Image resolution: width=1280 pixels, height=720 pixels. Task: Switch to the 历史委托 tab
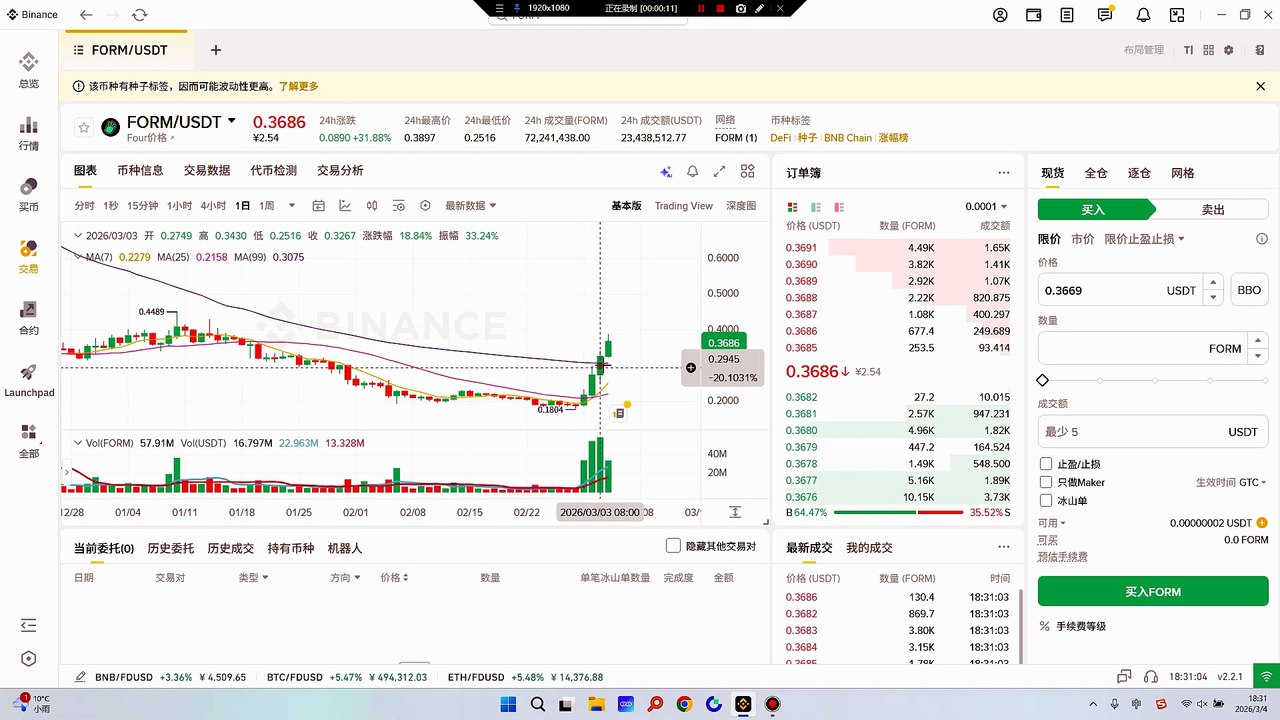point(170,549)
